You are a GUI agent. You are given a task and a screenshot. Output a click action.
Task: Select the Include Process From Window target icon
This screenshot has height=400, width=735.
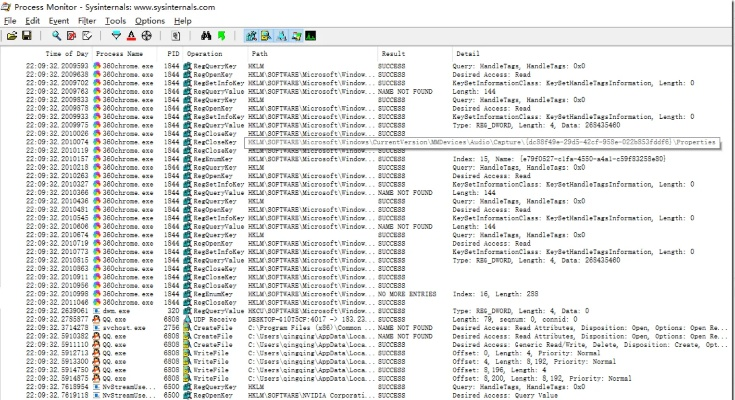pos(146,35)
